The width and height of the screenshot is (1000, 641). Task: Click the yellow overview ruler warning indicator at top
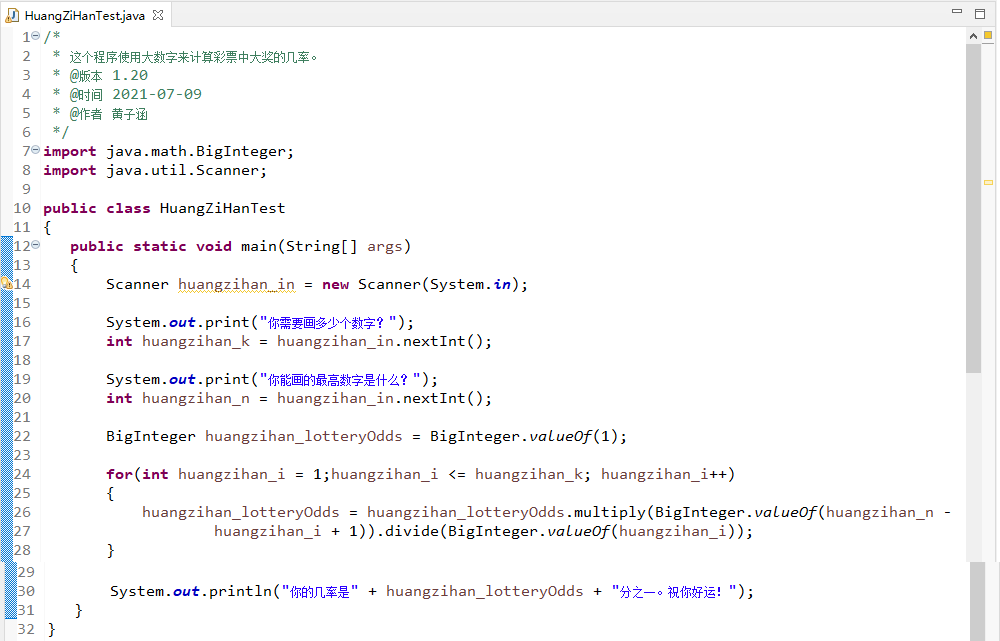[988, 35]
